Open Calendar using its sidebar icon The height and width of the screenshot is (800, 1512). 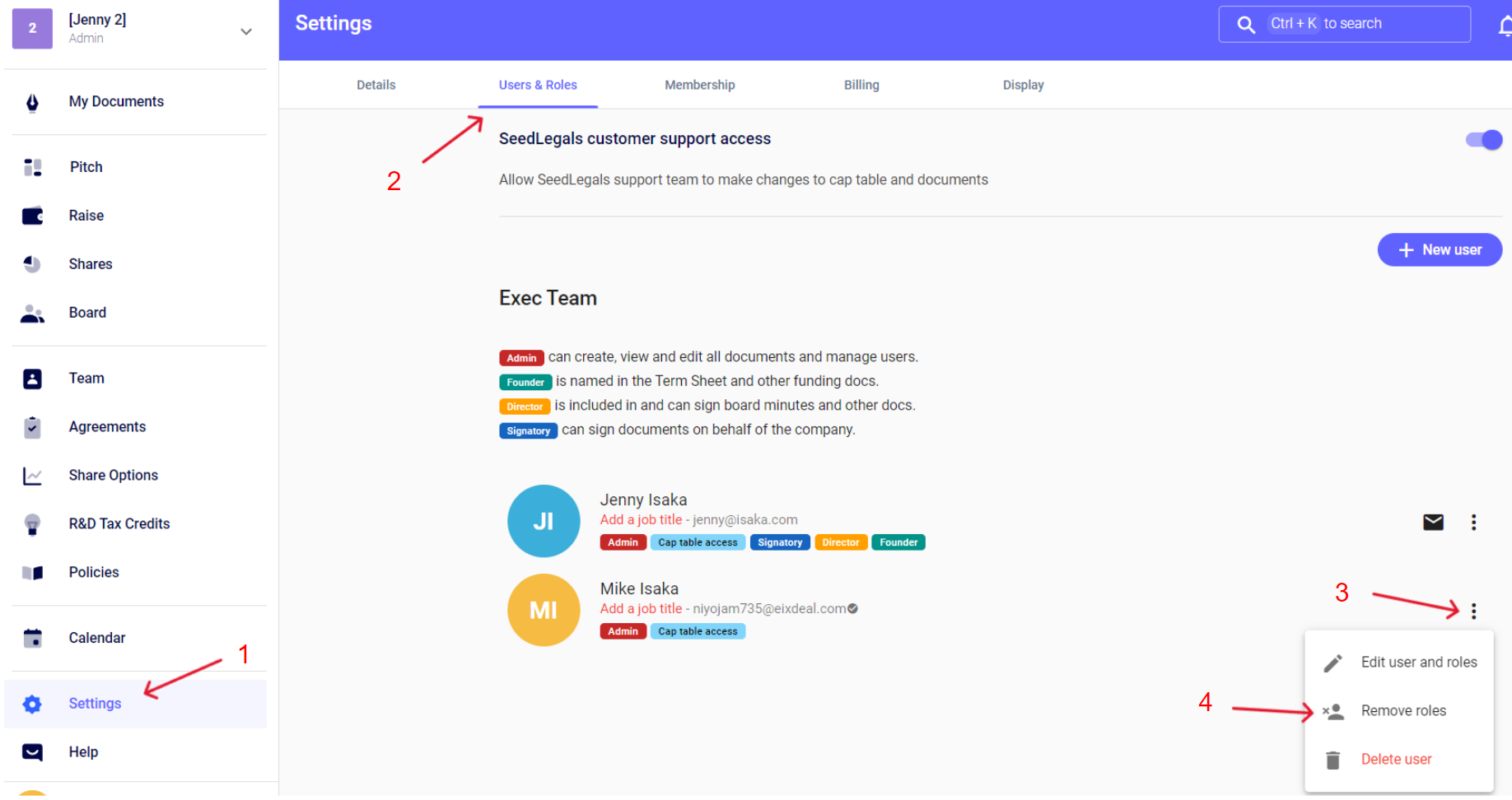[x=33, y=638]
